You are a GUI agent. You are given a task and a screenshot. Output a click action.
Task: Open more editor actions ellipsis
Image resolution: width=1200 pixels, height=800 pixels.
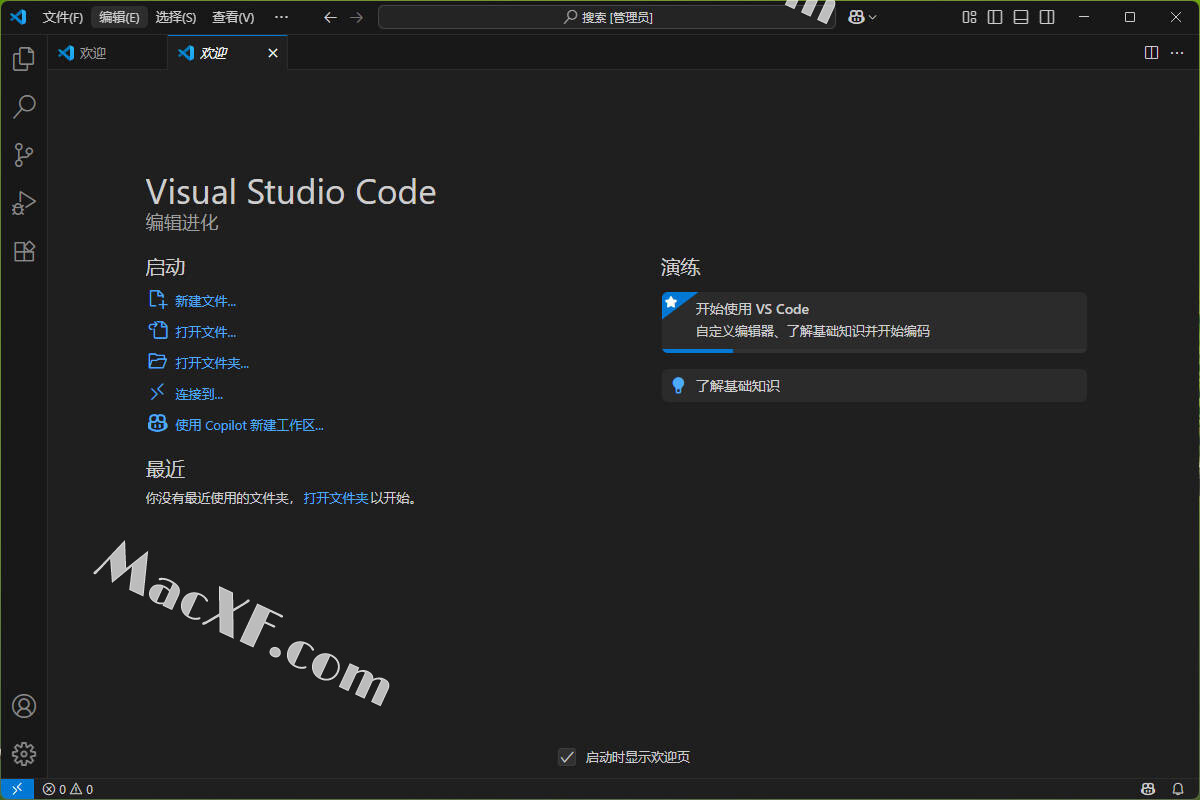tap(1177, 53)
